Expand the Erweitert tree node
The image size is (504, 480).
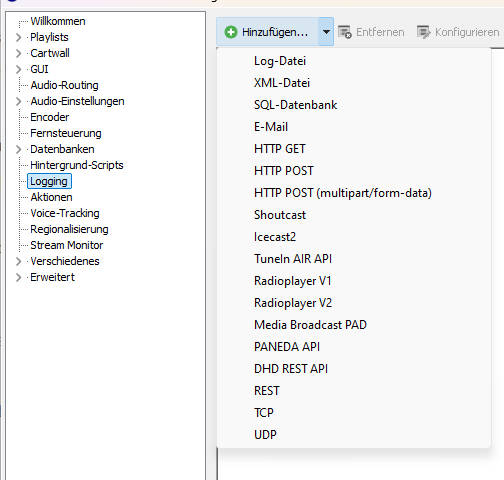coord(19,277)
